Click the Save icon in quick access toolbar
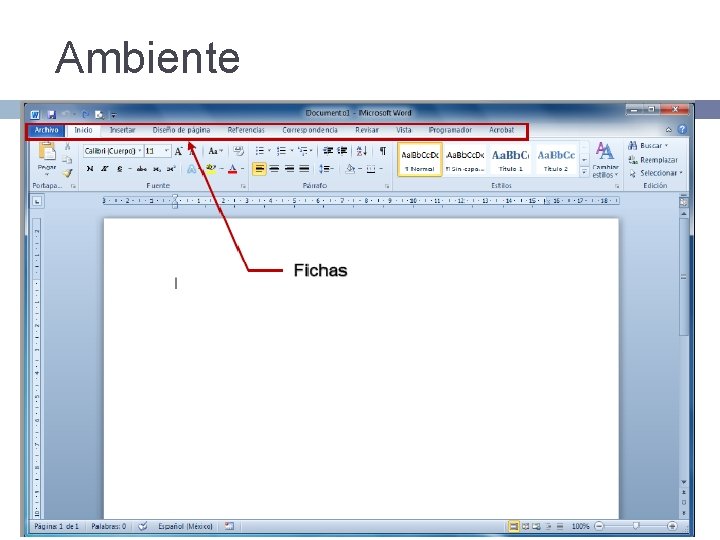720x540 pixels. pyautogui.click(x=52, y=114)
